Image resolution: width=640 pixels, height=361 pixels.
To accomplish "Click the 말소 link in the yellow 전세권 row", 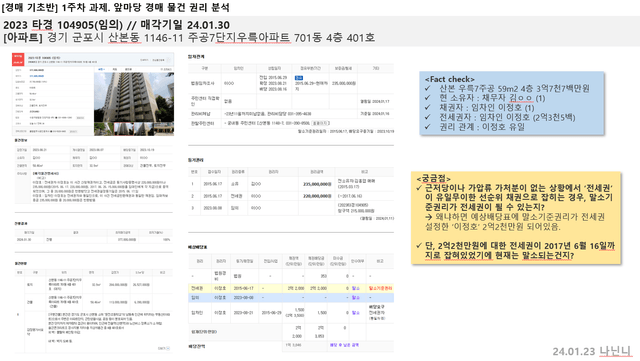I will [356, 288].
